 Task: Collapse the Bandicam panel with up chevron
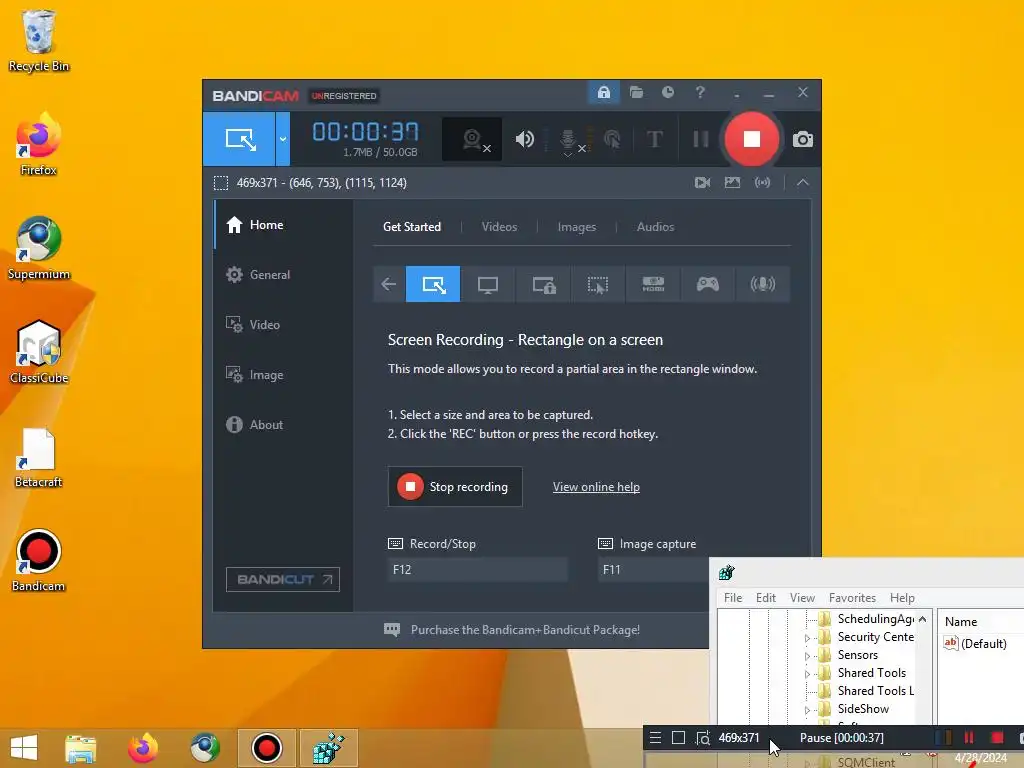(x=803, y=183)
